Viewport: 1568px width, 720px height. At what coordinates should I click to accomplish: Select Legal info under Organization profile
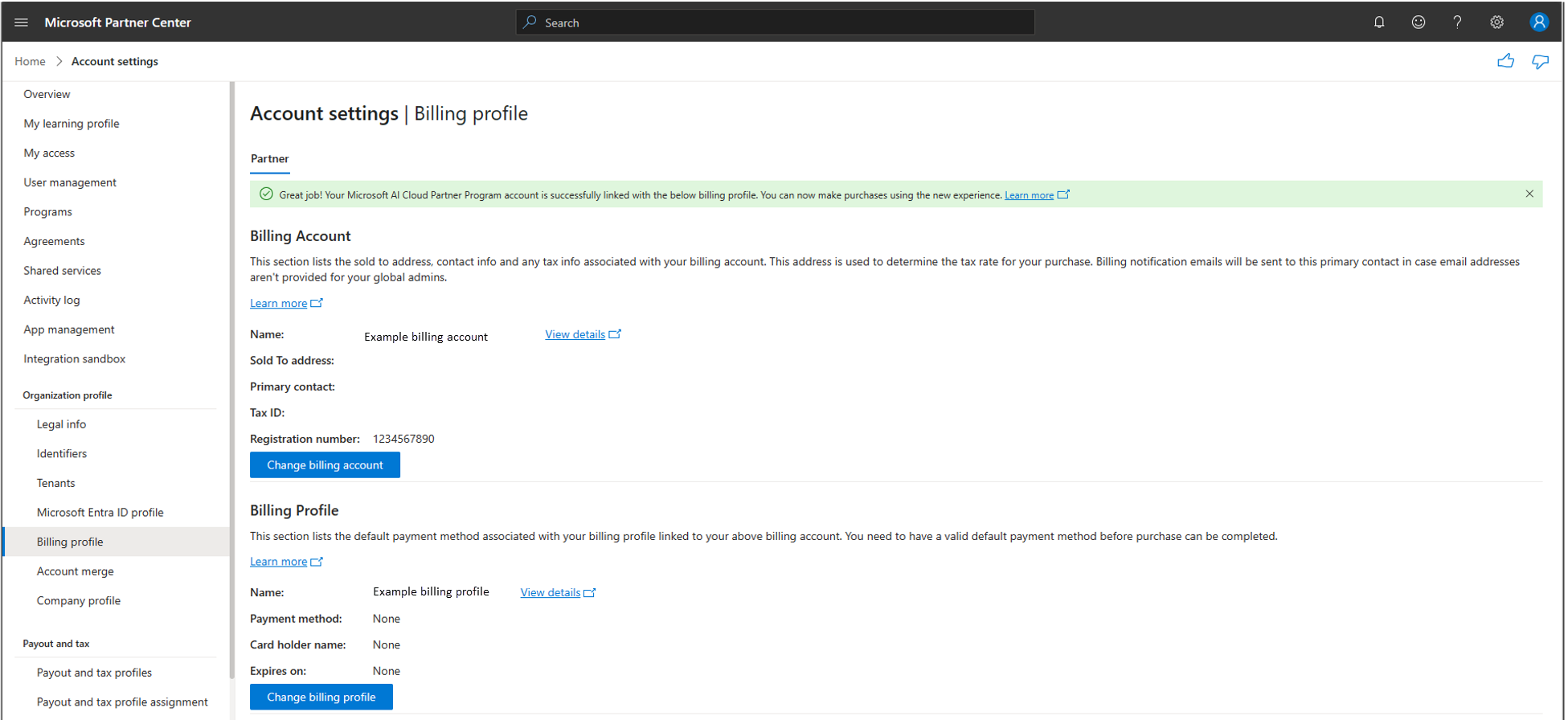pyautogui.click(x=61, y=424)
